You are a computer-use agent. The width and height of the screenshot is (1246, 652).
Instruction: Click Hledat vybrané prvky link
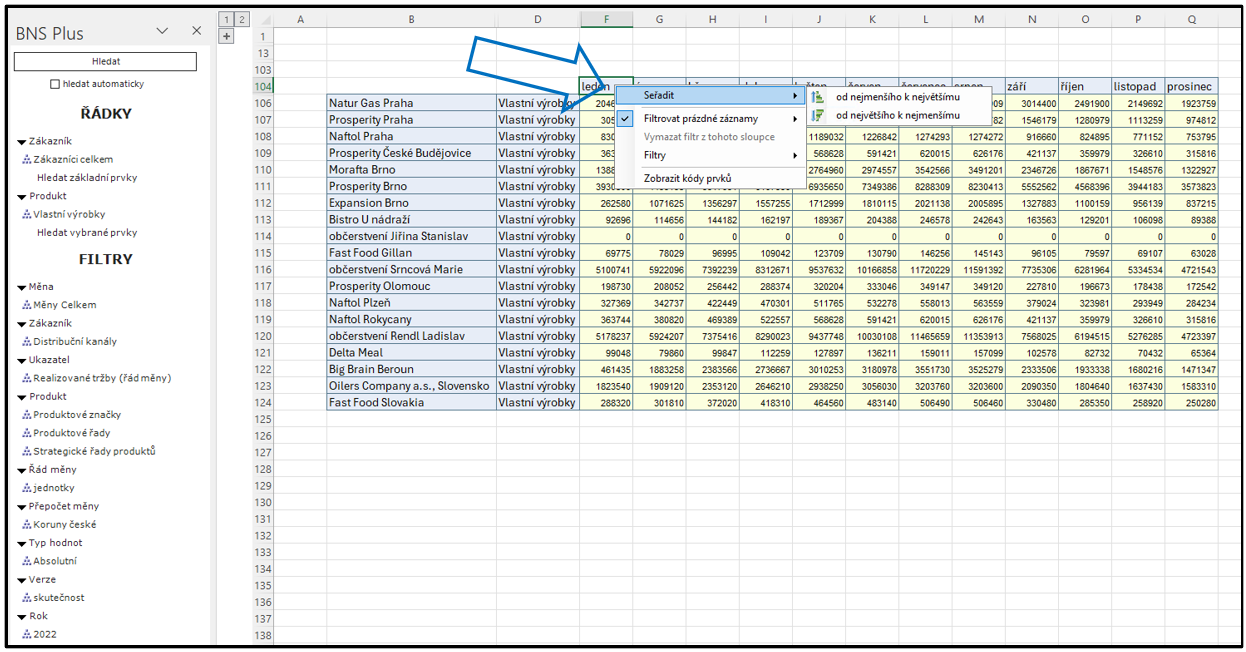click(x=85, y=232)
